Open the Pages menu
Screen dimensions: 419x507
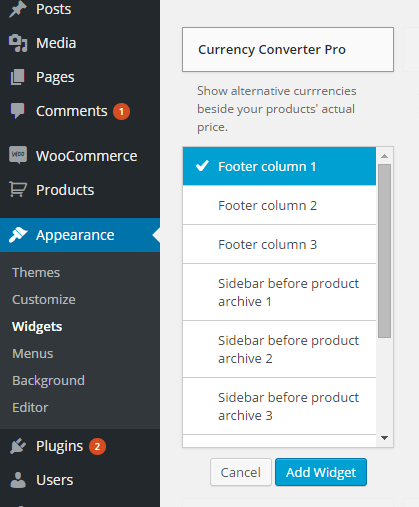pos(80,77)
